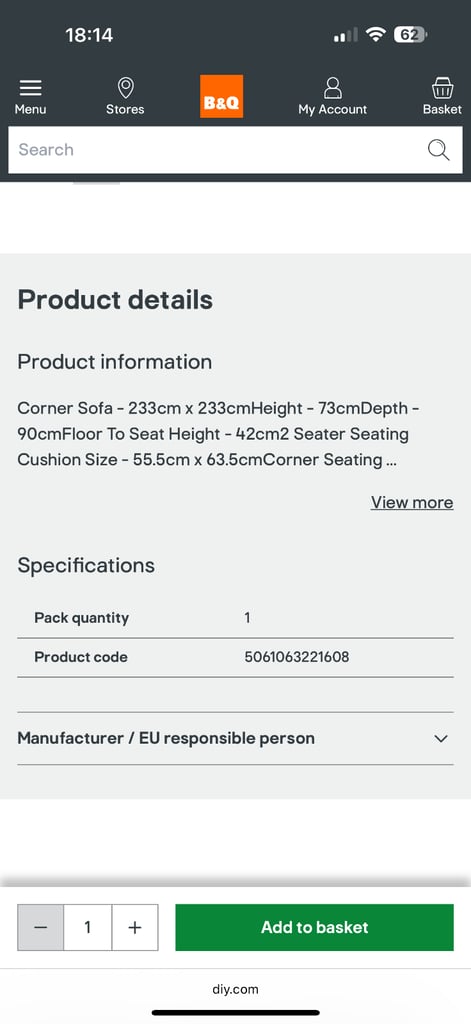Tap the magnifying glass search icon
The height and width of the screenshot is (1024, 471).
coord(438,150)
